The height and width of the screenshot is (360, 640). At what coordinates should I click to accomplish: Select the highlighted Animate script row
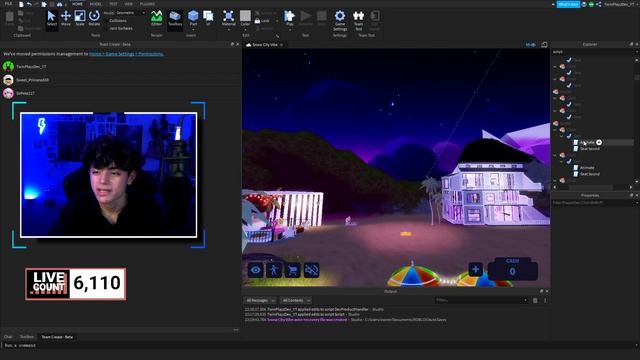click(593, 142)
